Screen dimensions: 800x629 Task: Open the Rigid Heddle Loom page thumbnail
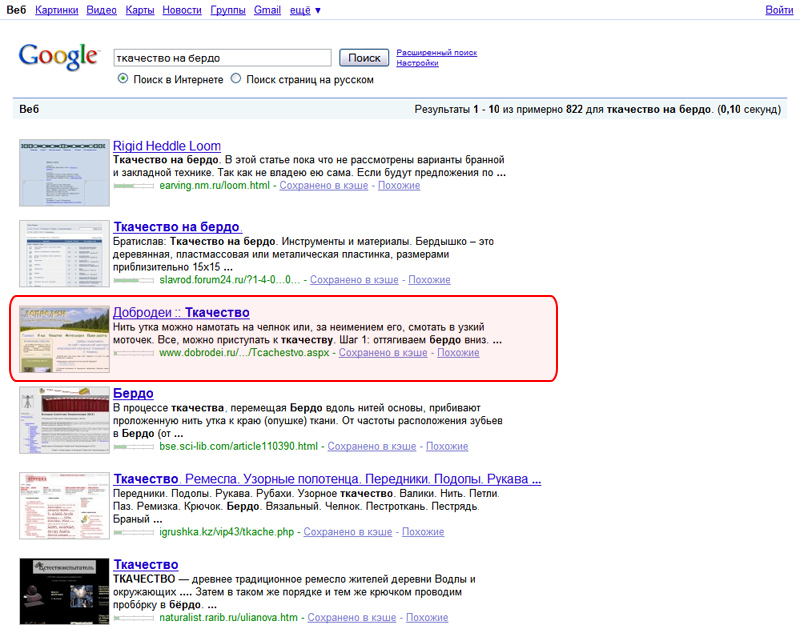point(64,172)
